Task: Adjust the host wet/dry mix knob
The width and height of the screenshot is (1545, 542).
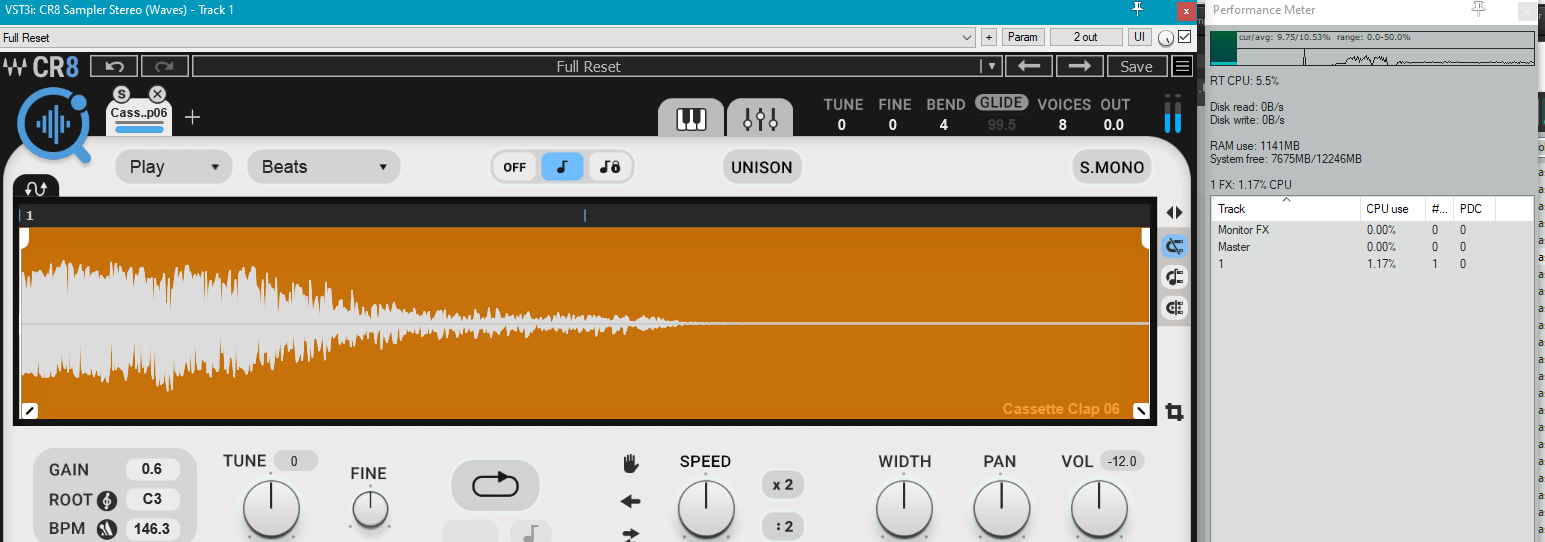Action: [x=1166, y=38]
